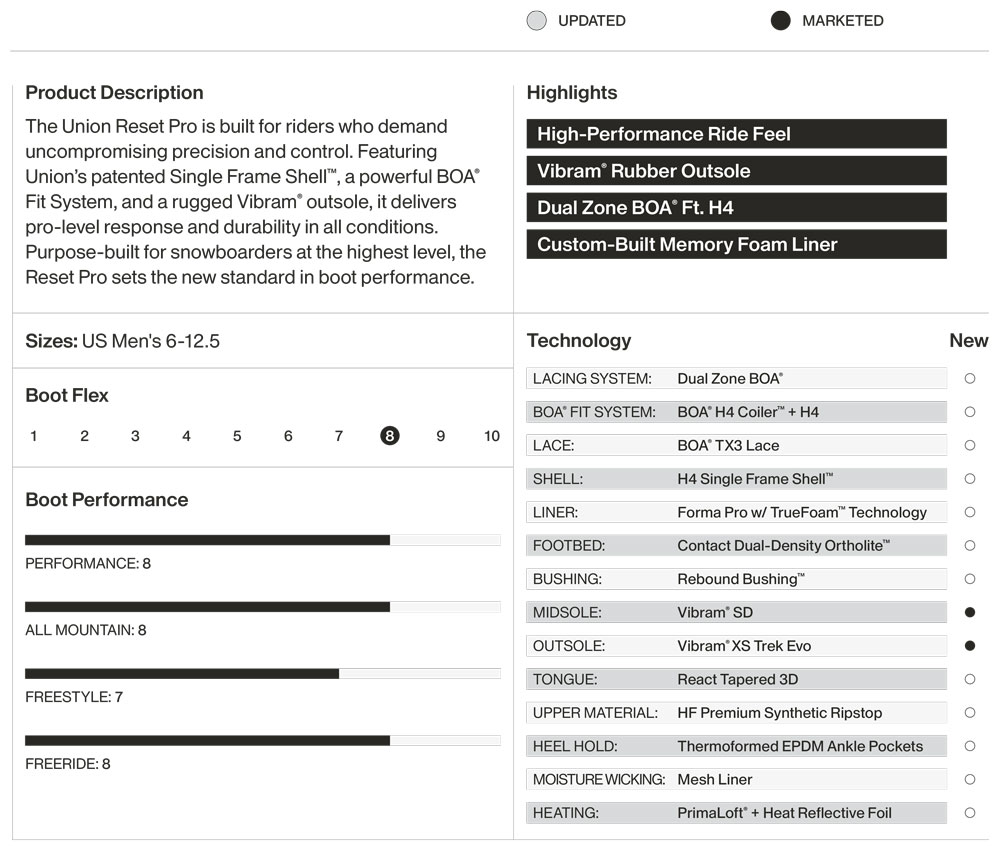1000x850 pixels.
Task: Click the gray Updated legend circle
Action: coord(537,21)
